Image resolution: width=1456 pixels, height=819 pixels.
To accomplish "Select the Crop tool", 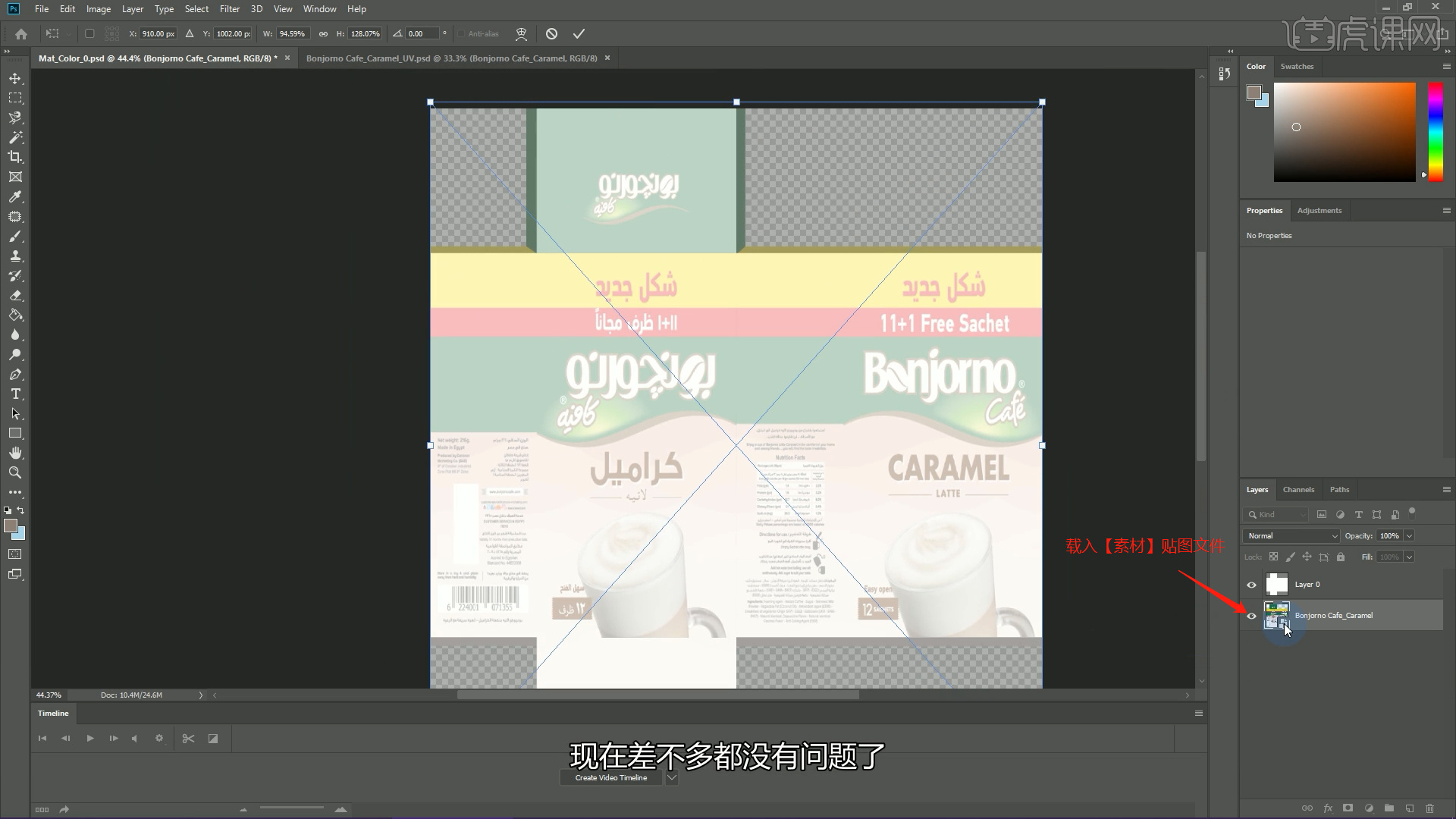I will coord(15,157).
